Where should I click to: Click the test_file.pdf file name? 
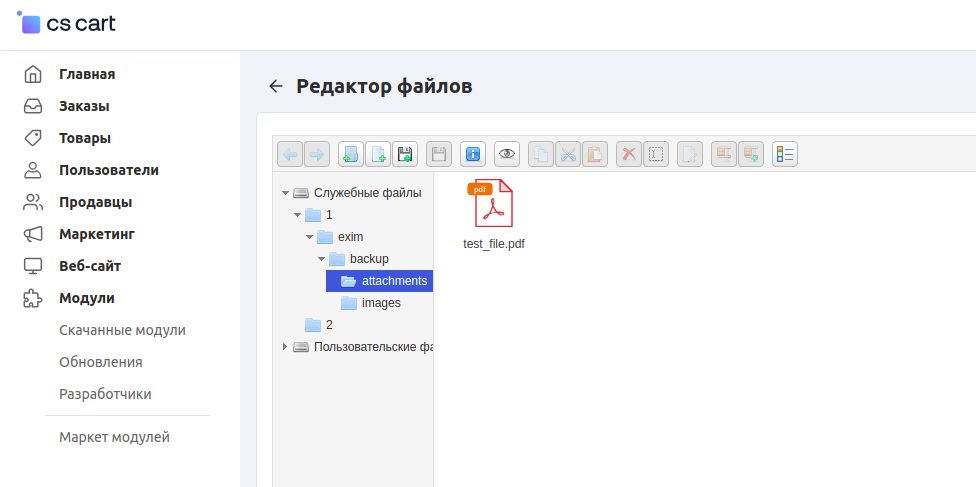click(494, 244)
